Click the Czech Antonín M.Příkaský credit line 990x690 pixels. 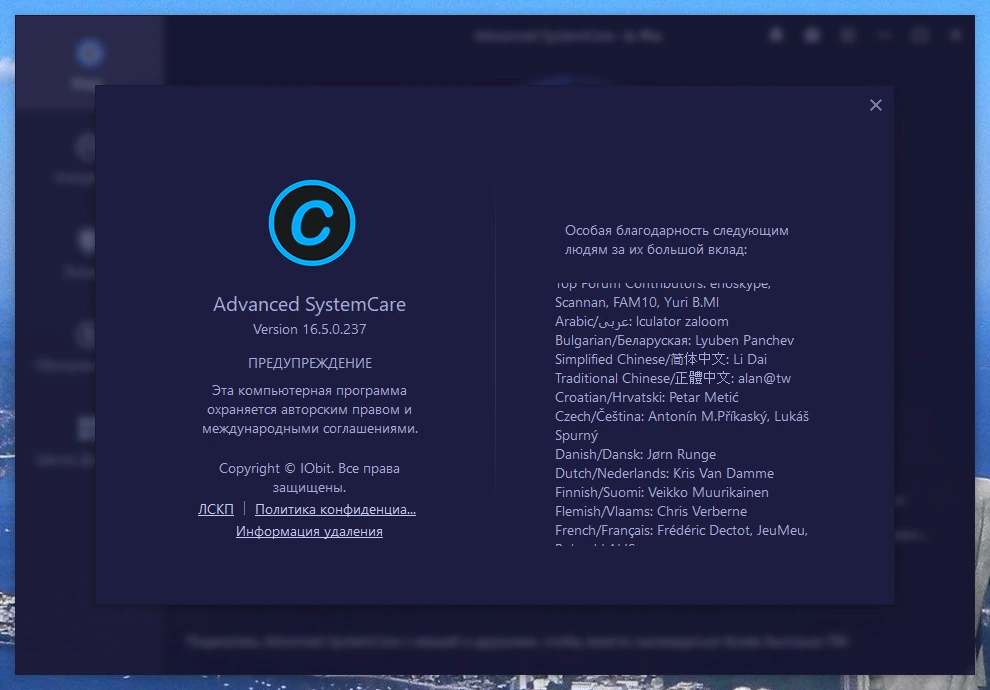coord(682,425)
